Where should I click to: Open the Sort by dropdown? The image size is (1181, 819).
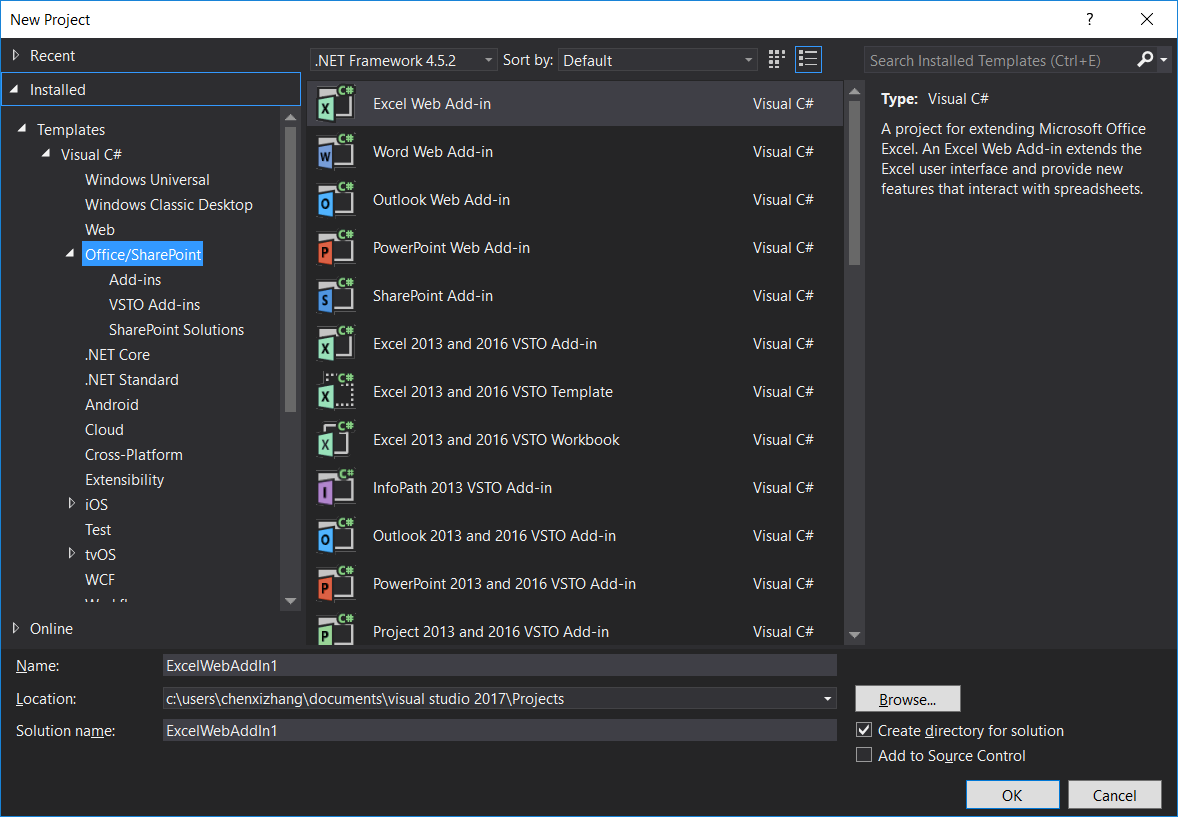coord(657,61)
